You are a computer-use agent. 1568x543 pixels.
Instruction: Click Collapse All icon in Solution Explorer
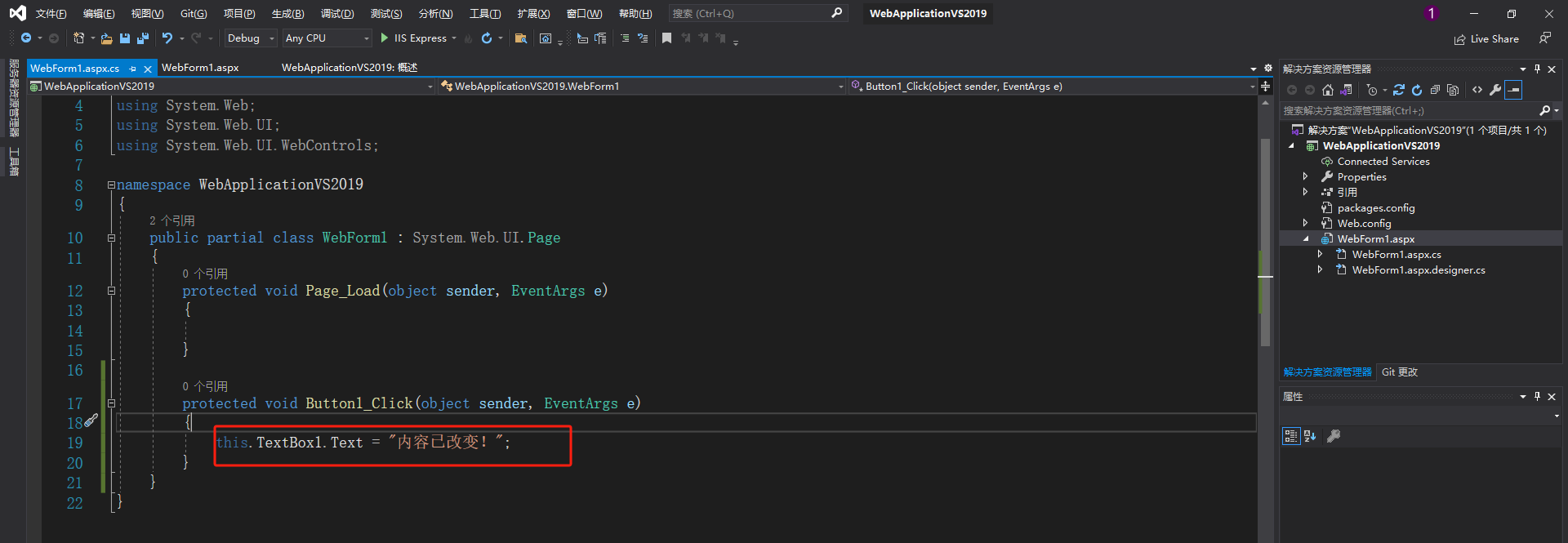point(1435,90)
